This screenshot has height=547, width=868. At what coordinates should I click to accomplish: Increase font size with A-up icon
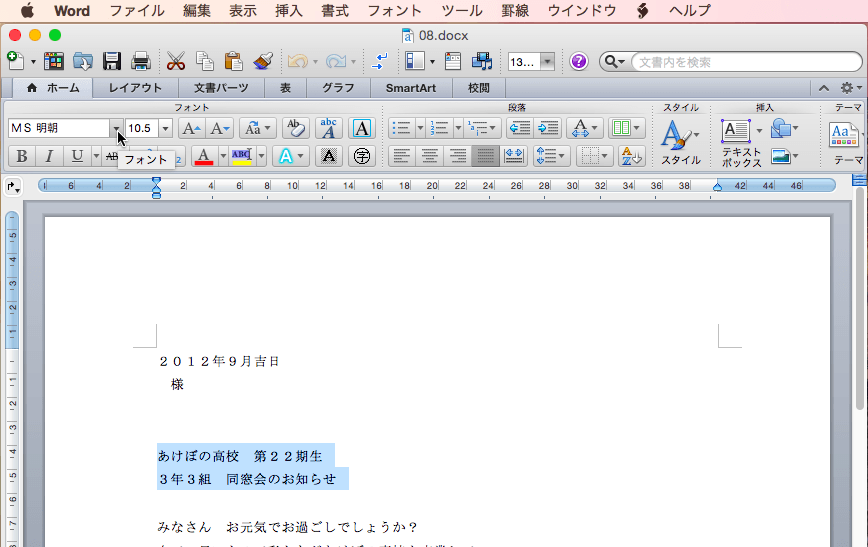coord(192,128)
